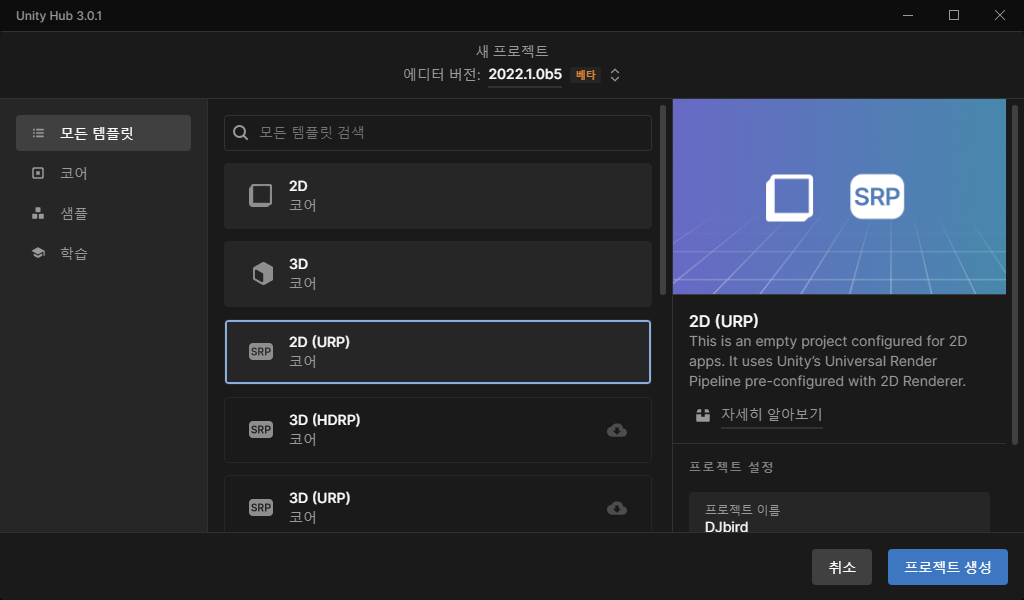This screenshot has height=600, width=1024.
Task: Choose the 3D (URP) template
Action: click(x=438, y=504)
